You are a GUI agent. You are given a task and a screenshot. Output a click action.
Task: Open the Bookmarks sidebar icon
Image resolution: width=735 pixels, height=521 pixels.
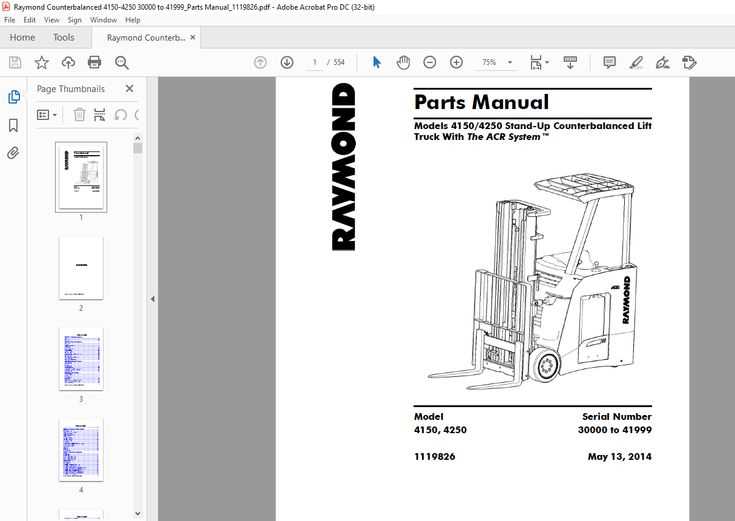click(14, 125)
